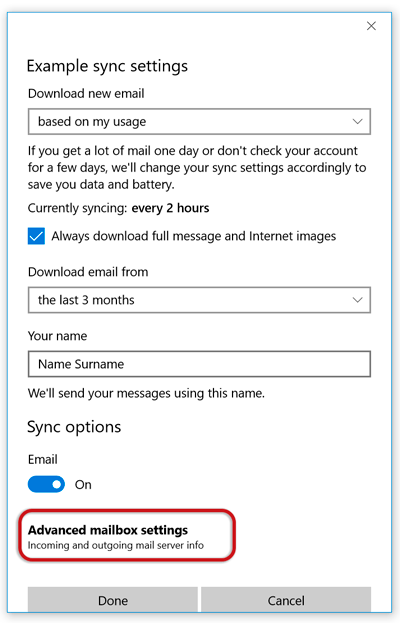Click 'Incoming and outgoing mail server info' text
The height and width of the screenshot is (623, 400).
point(116,545)
